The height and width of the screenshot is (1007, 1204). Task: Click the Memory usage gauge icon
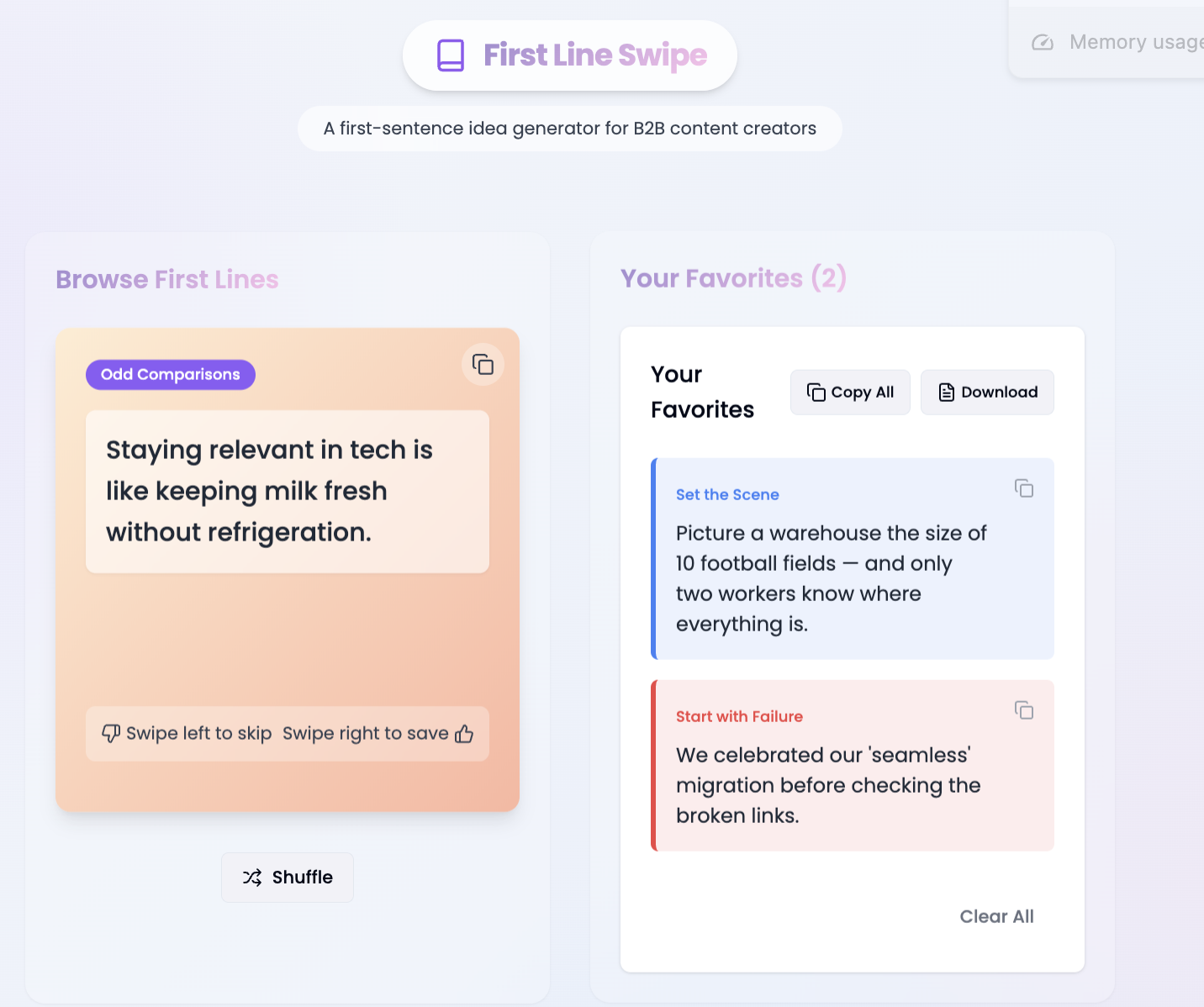coord(1043,42)
